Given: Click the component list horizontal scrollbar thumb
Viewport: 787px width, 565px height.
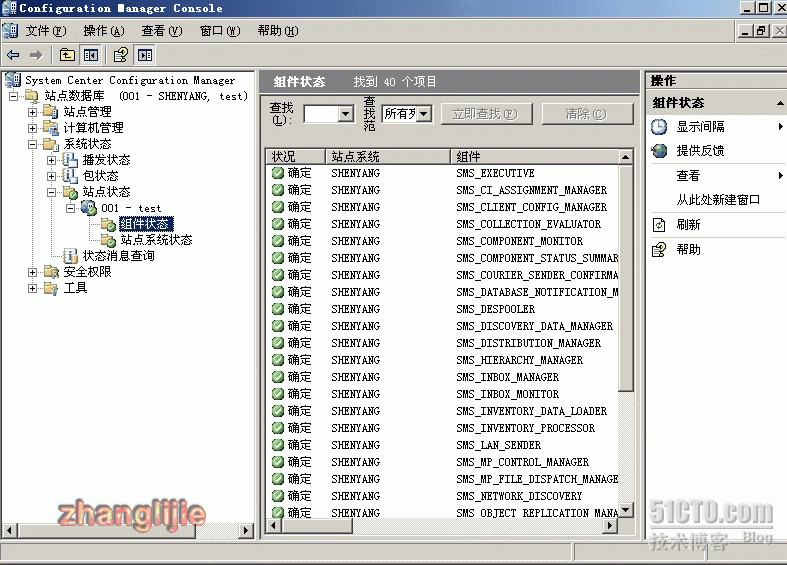Looking at the screenshot, I should pyautogui.click(x=317, y=526).
